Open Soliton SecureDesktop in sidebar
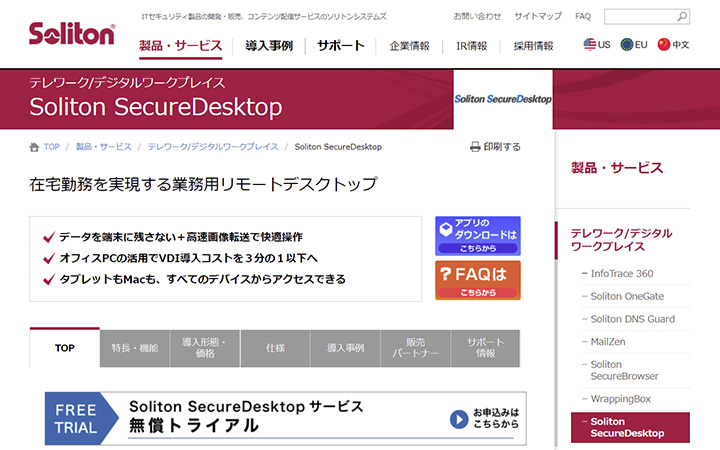 630,427
